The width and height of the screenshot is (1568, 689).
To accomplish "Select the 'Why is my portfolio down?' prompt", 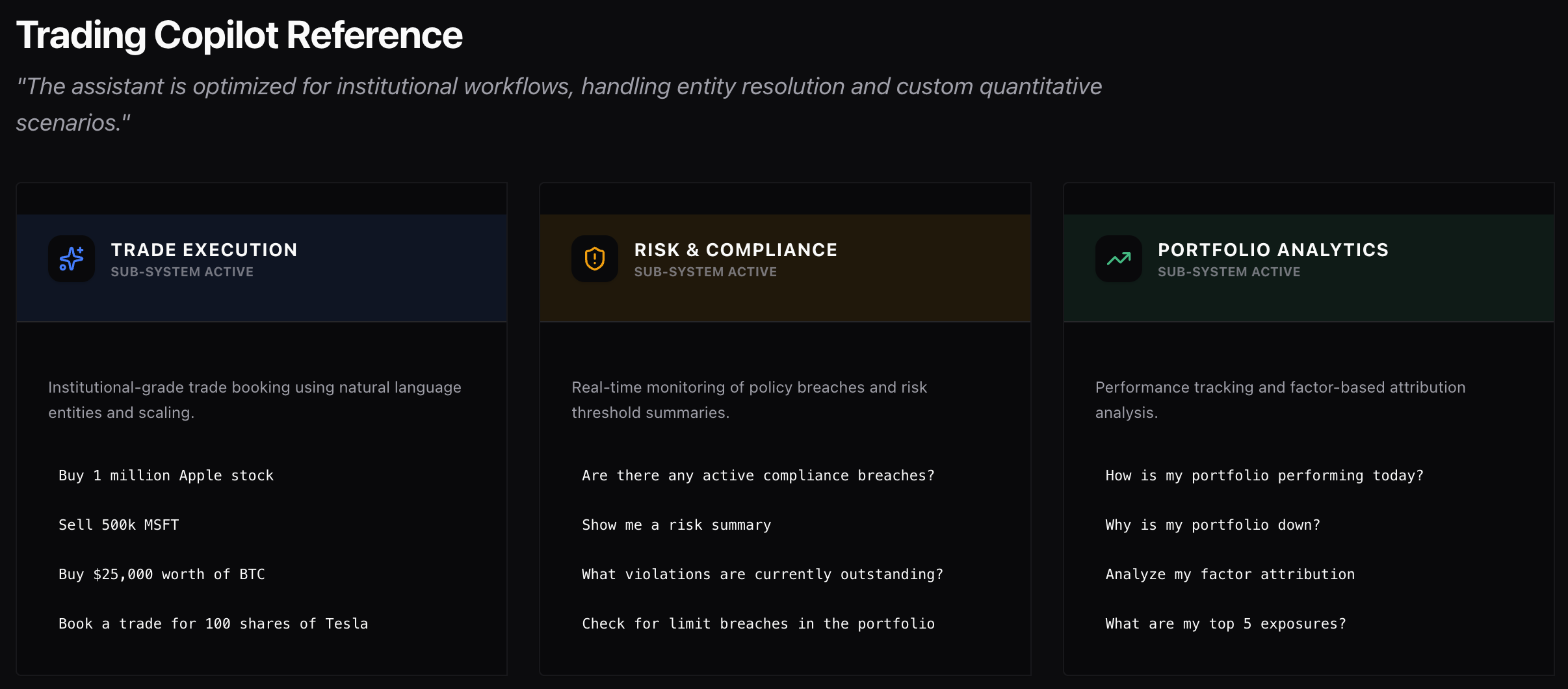I will (1212, 525).
